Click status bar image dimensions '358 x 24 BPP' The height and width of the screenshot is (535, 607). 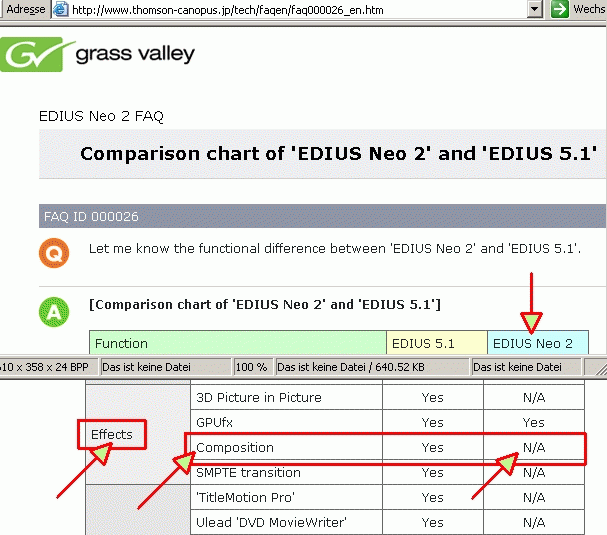click(x=46, y=367)
